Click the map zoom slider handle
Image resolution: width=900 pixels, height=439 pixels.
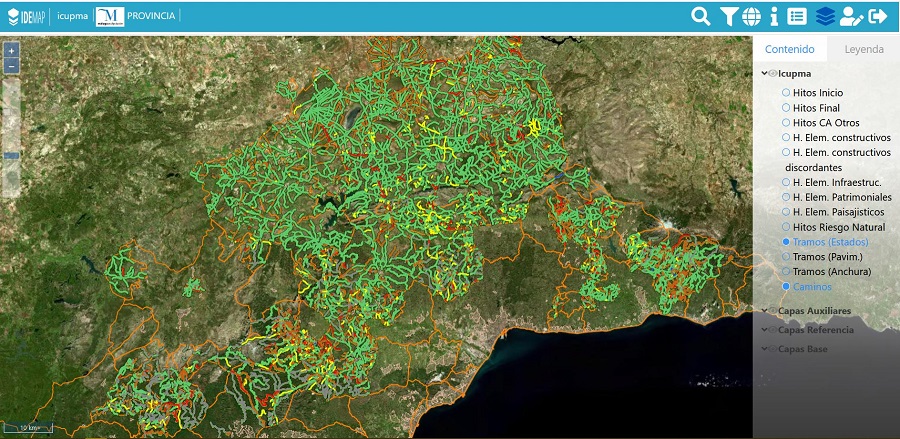coord(11,156)
